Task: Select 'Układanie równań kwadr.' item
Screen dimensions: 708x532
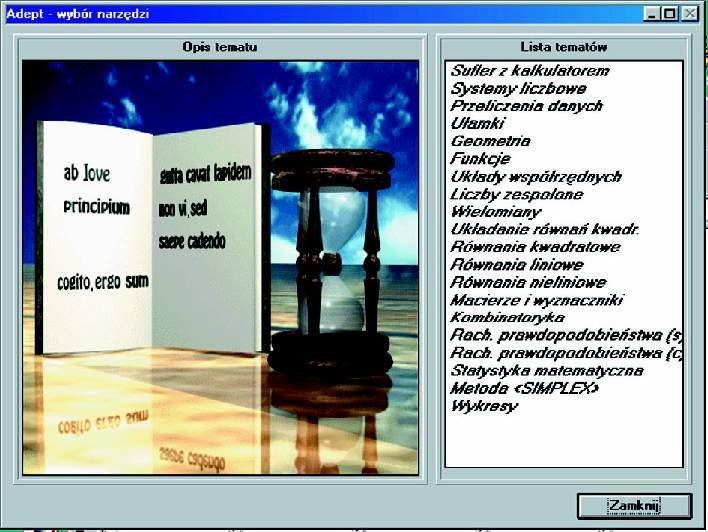Action: click(x=545, y=229)
